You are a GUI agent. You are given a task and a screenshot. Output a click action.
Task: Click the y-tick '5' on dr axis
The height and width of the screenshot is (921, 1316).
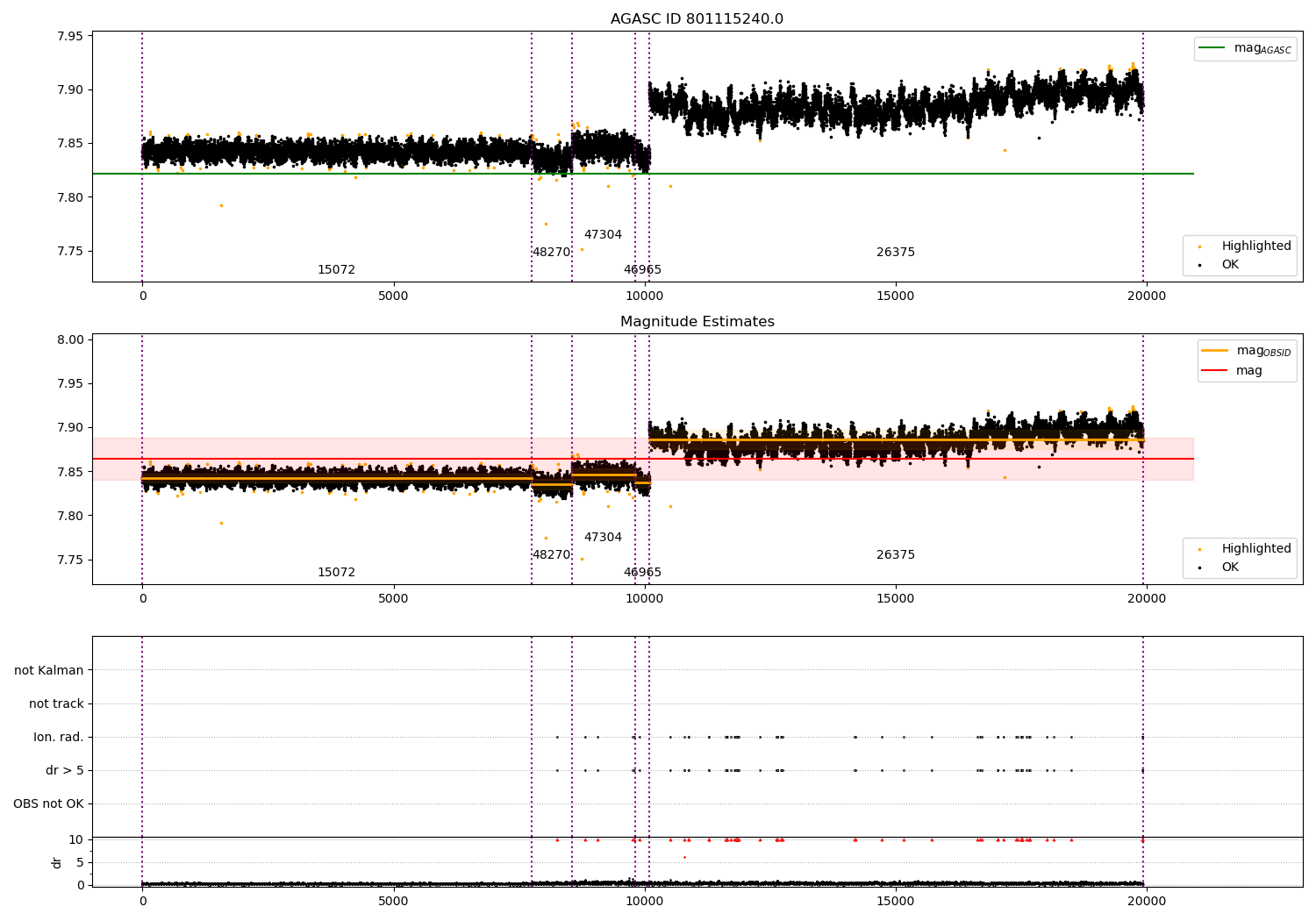80,863
